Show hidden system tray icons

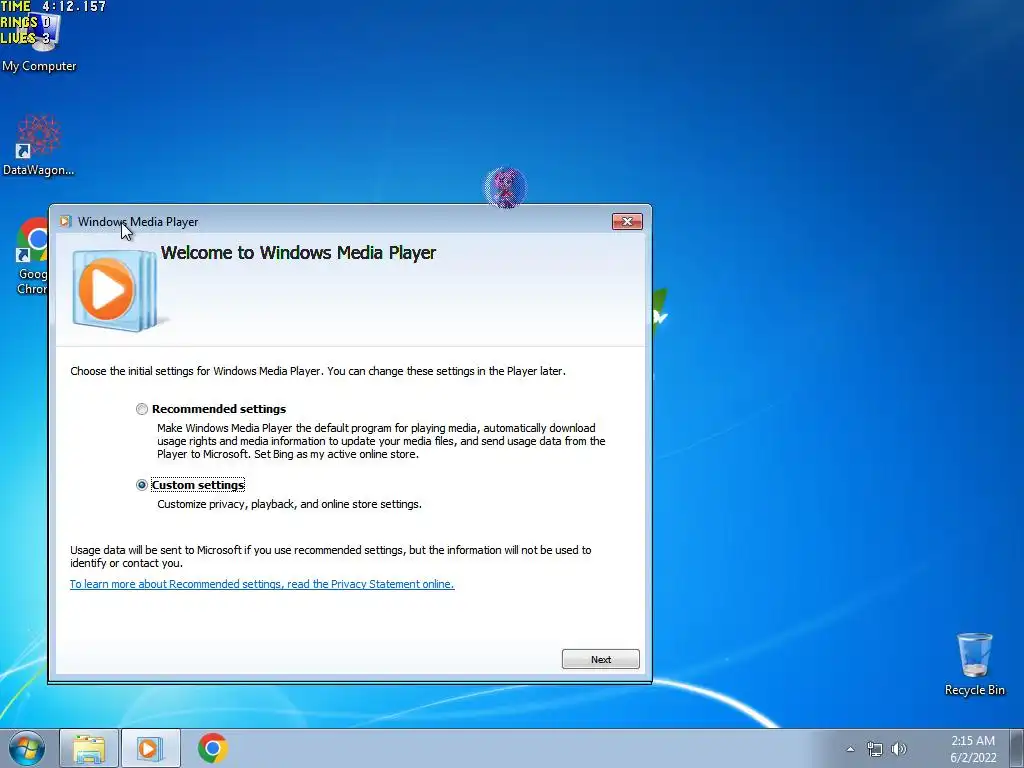tap(850, 749)
